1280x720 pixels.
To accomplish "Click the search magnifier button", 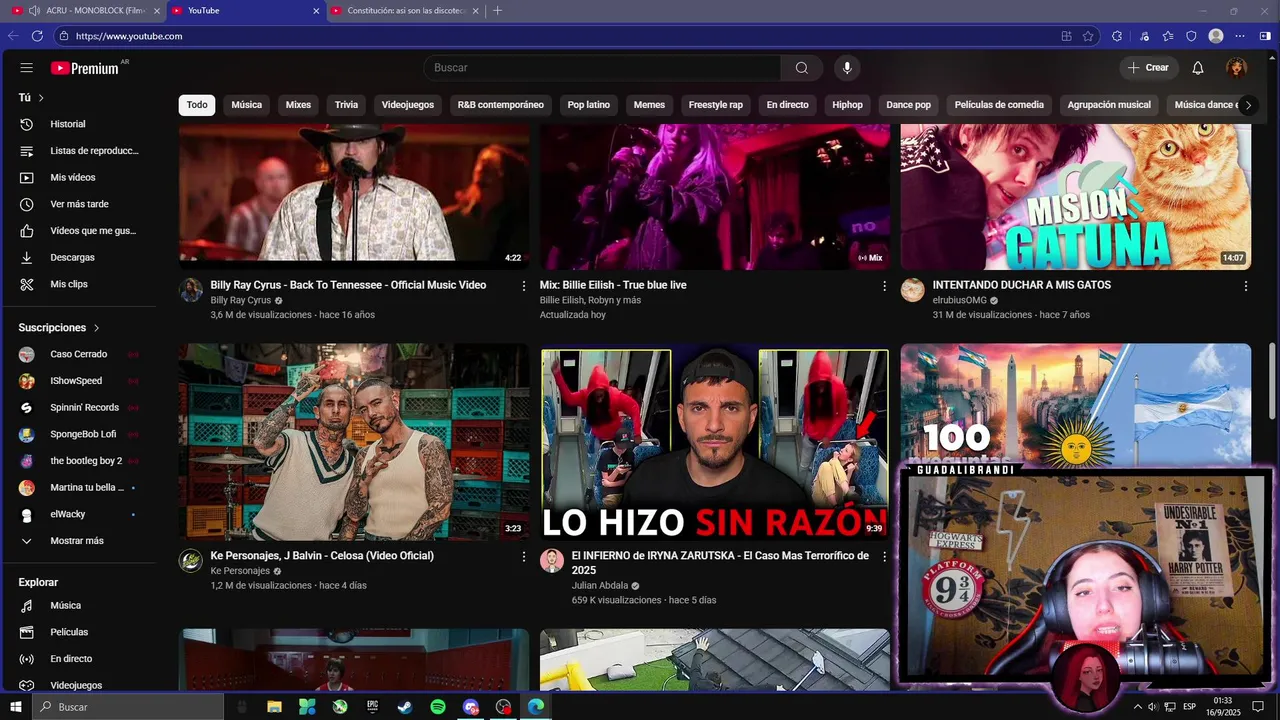I will [x=802, y=68].
